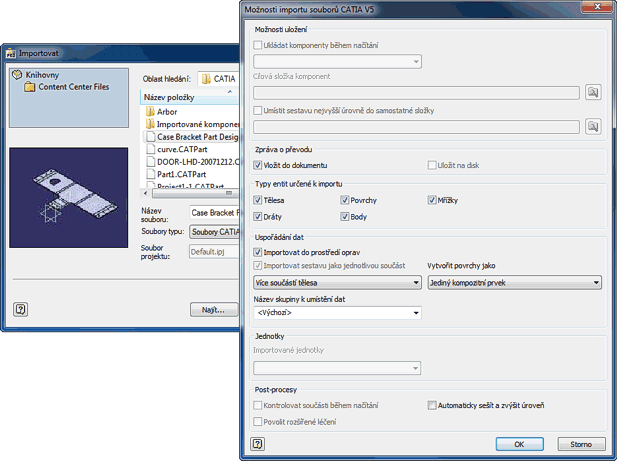
Task: Close the CATIA V5 options dialog
Action: pyautogui.click(x=597, y=7)
